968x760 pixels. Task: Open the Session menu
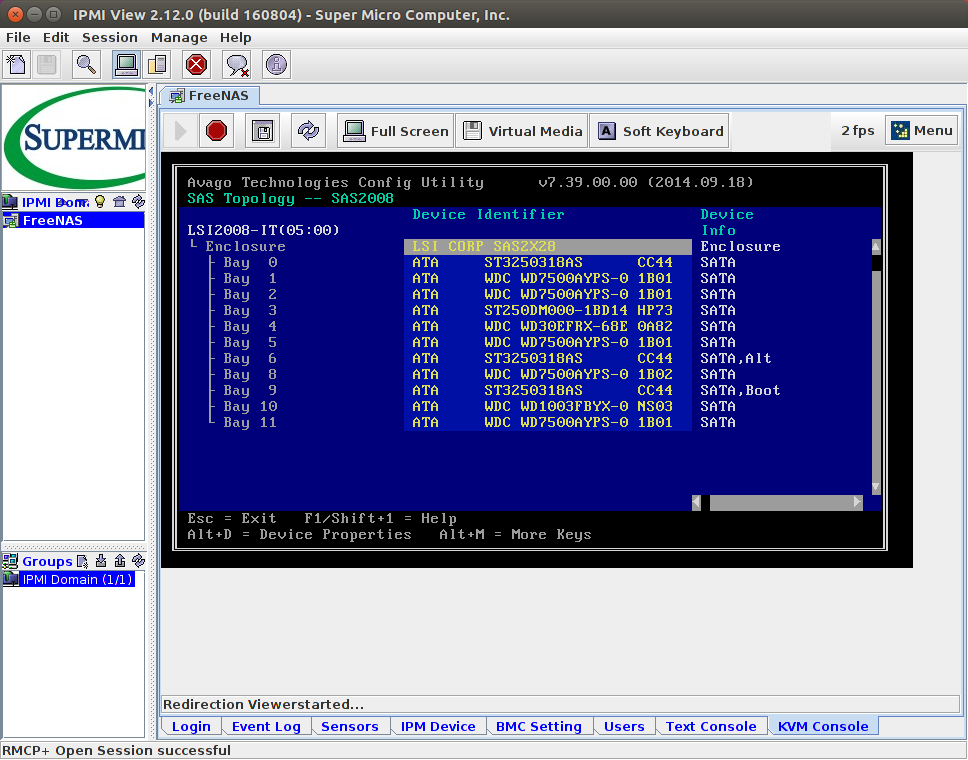[109, 37]
